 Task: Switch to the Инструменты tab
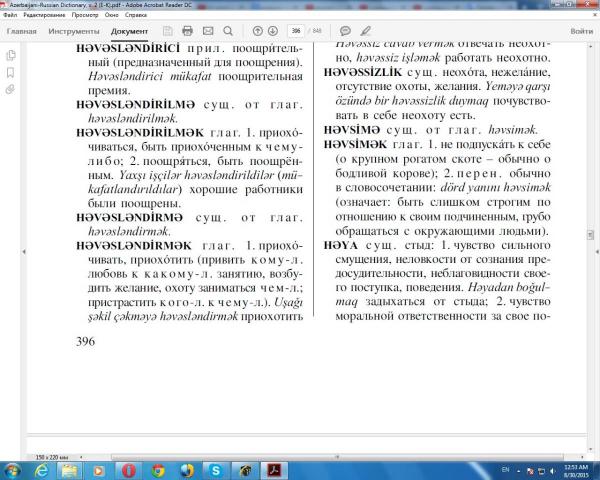[x=73, y=32]
